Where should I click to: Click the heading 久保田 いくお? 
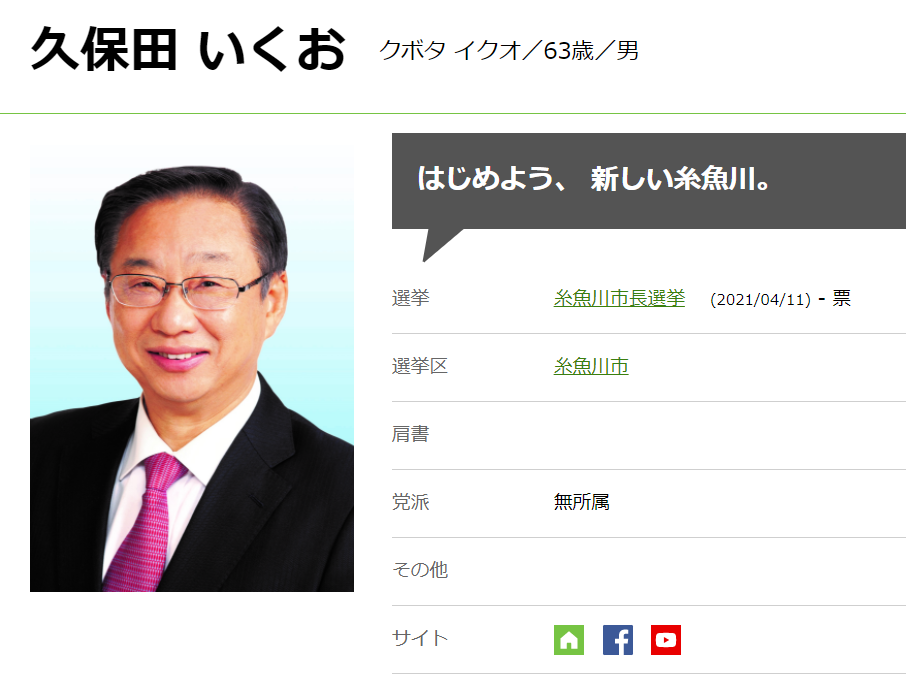188,50
